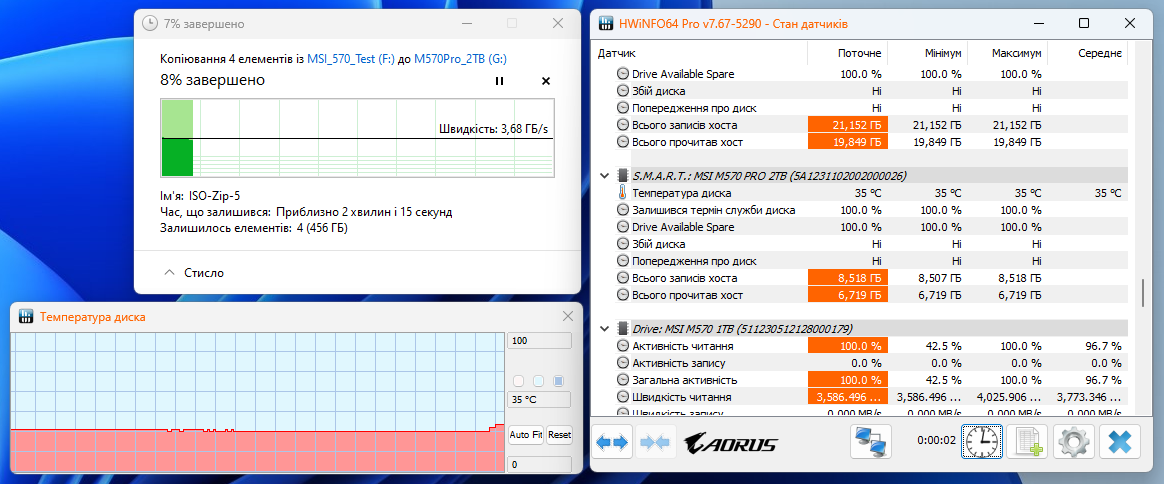Image resolution: width=1164 pixels, height=484 pixels.
Task: Reset the disk temperature graph
Action: (x=560, y=434)
